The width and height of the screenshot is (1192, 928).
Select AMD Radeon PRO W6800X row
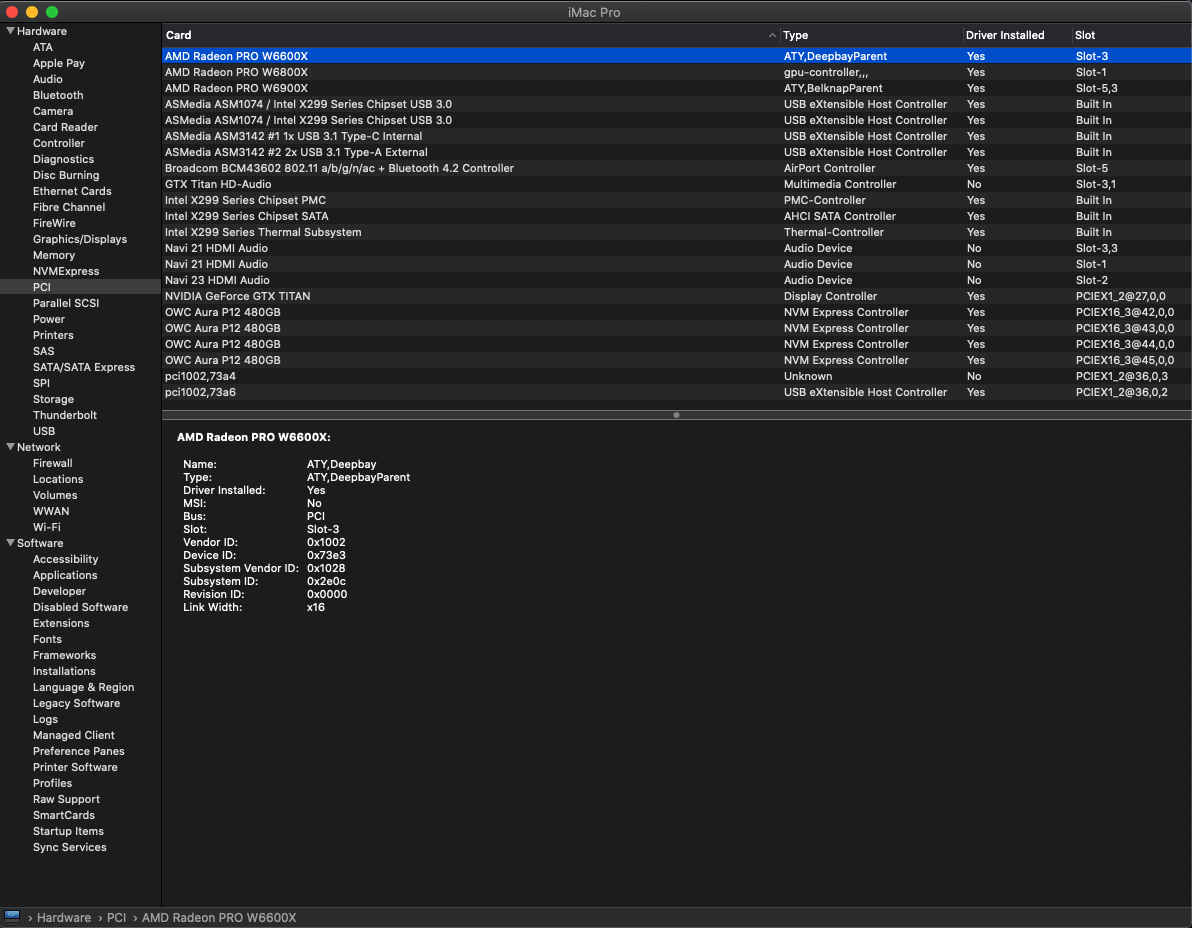677,71
